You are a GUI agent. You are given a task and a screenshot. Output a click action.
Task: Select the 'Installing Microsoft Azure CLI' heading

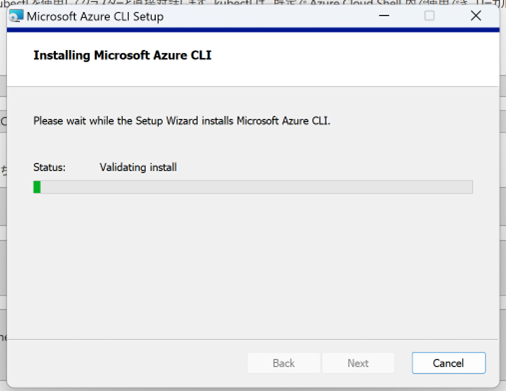click(122, 55)
